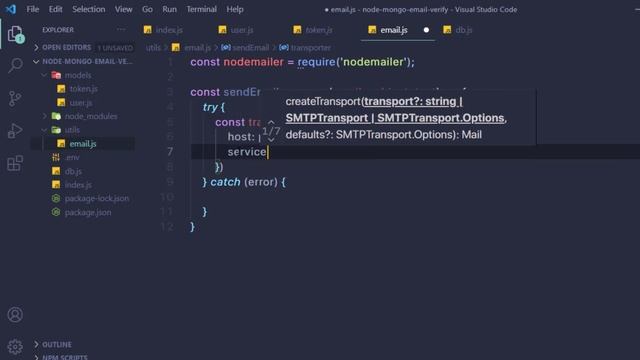Open package-lock.json in explorer
Image resolution: width=640 pixels, height=360 pixels.
coord(96,198)
